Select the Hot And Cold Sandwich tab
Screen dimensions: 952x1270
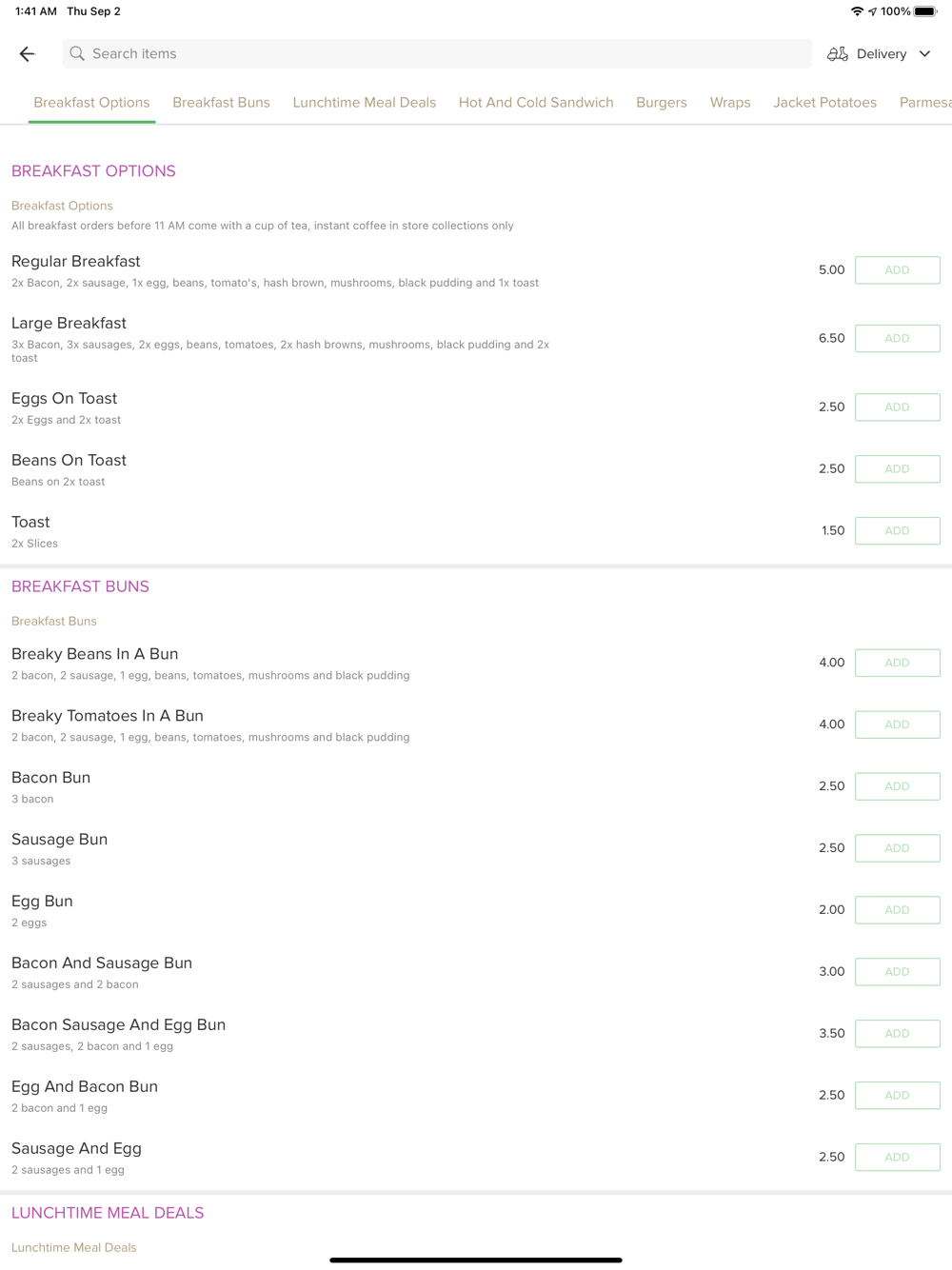(536, 103)
